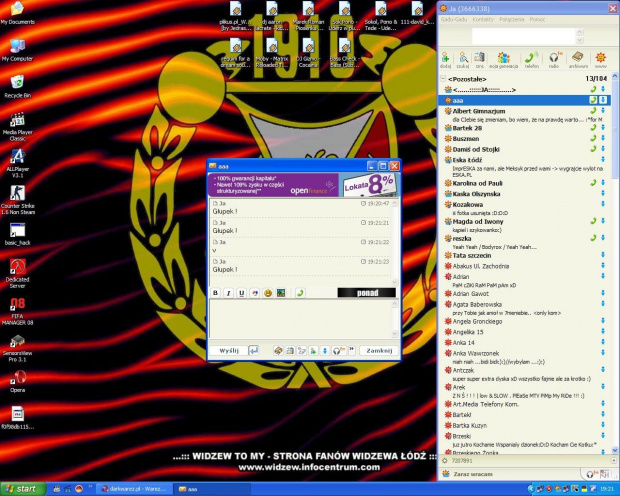Image resolution: width=620 pixels, height=496 pixels.
Task: Expand more chat toolbar options chevron
Action: (x=352, y=350)
